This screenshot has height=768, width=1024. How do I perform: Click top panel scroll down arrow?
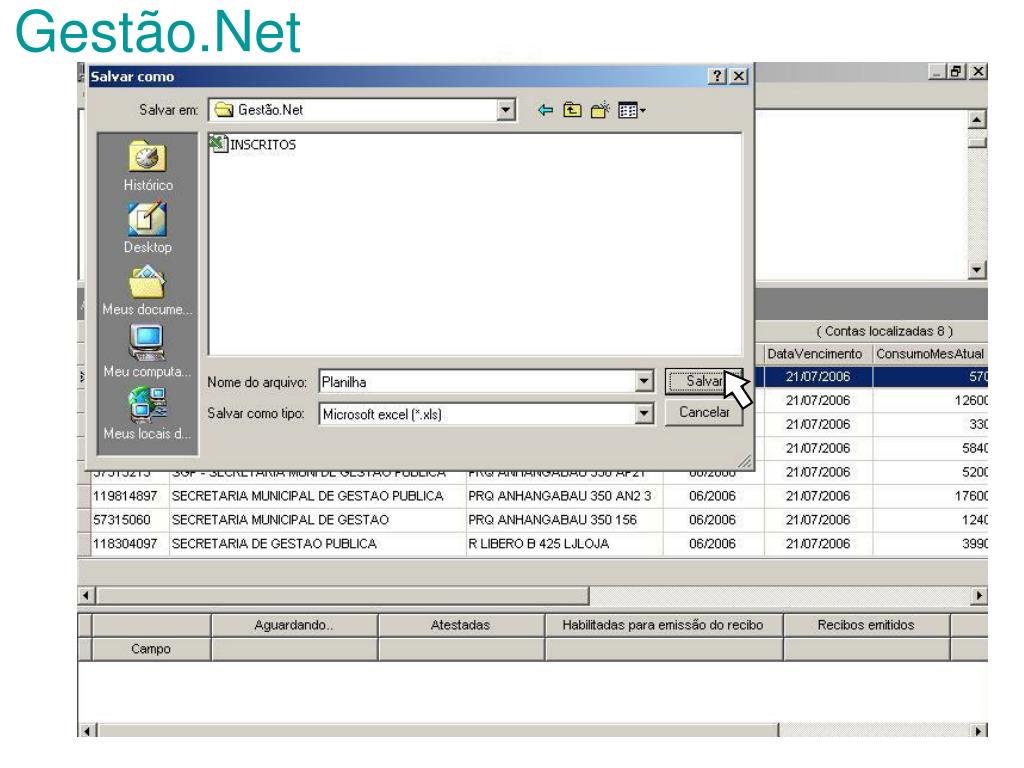click(x=976, y=269)
